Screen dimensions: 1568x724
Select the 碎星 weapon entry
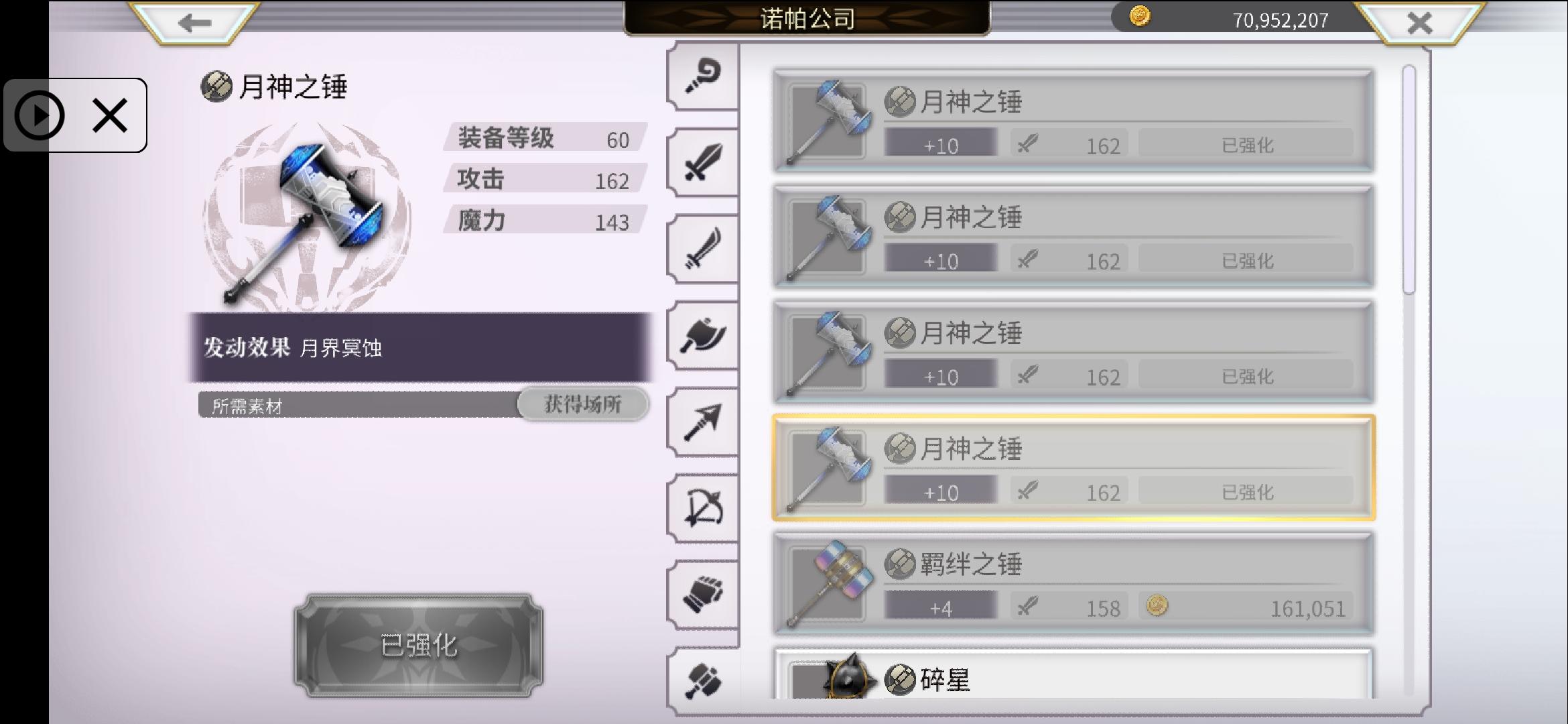1073,673
